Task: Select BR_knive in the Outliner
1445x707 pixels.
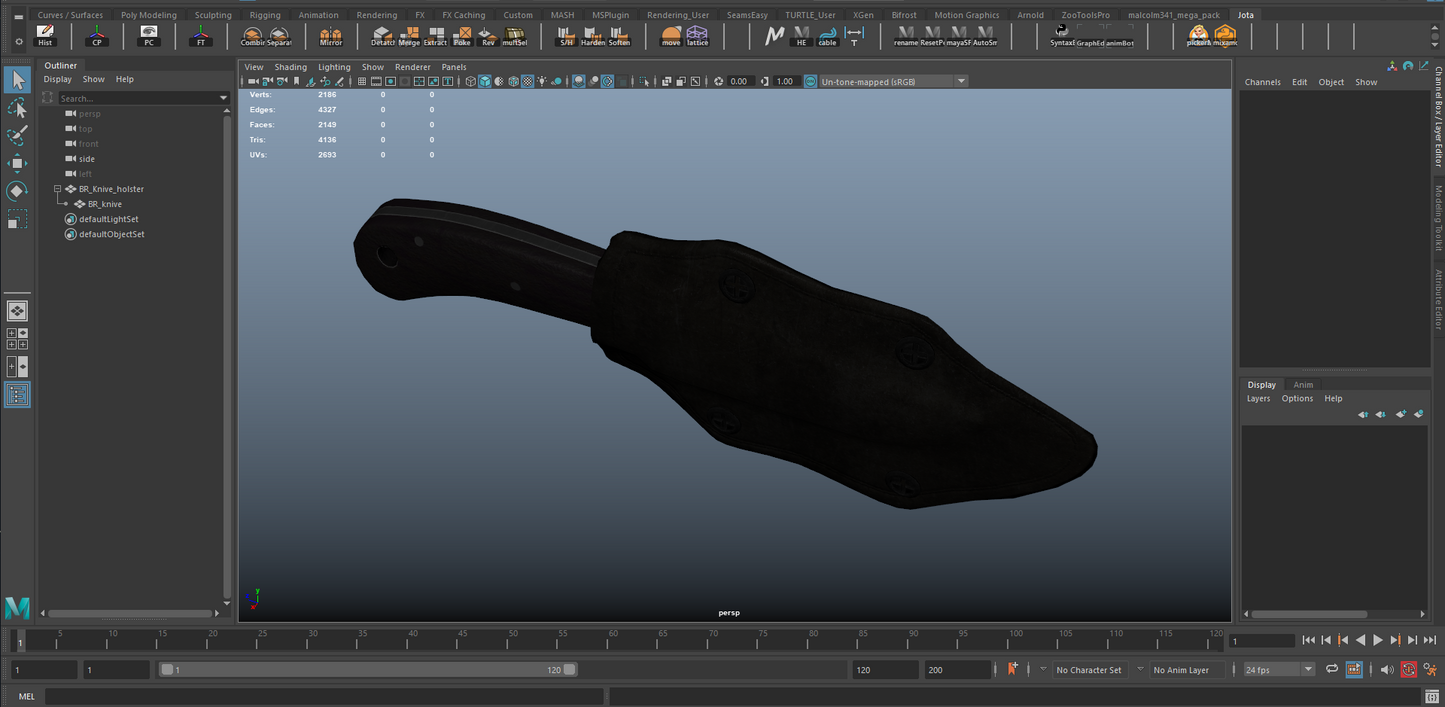Action: [x=104, y=204]
